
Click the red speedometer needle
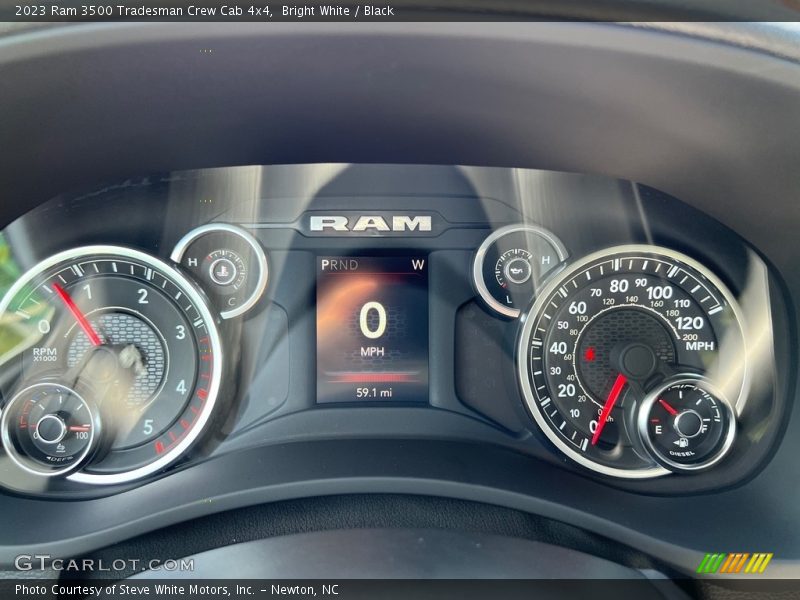coord(608,409)
